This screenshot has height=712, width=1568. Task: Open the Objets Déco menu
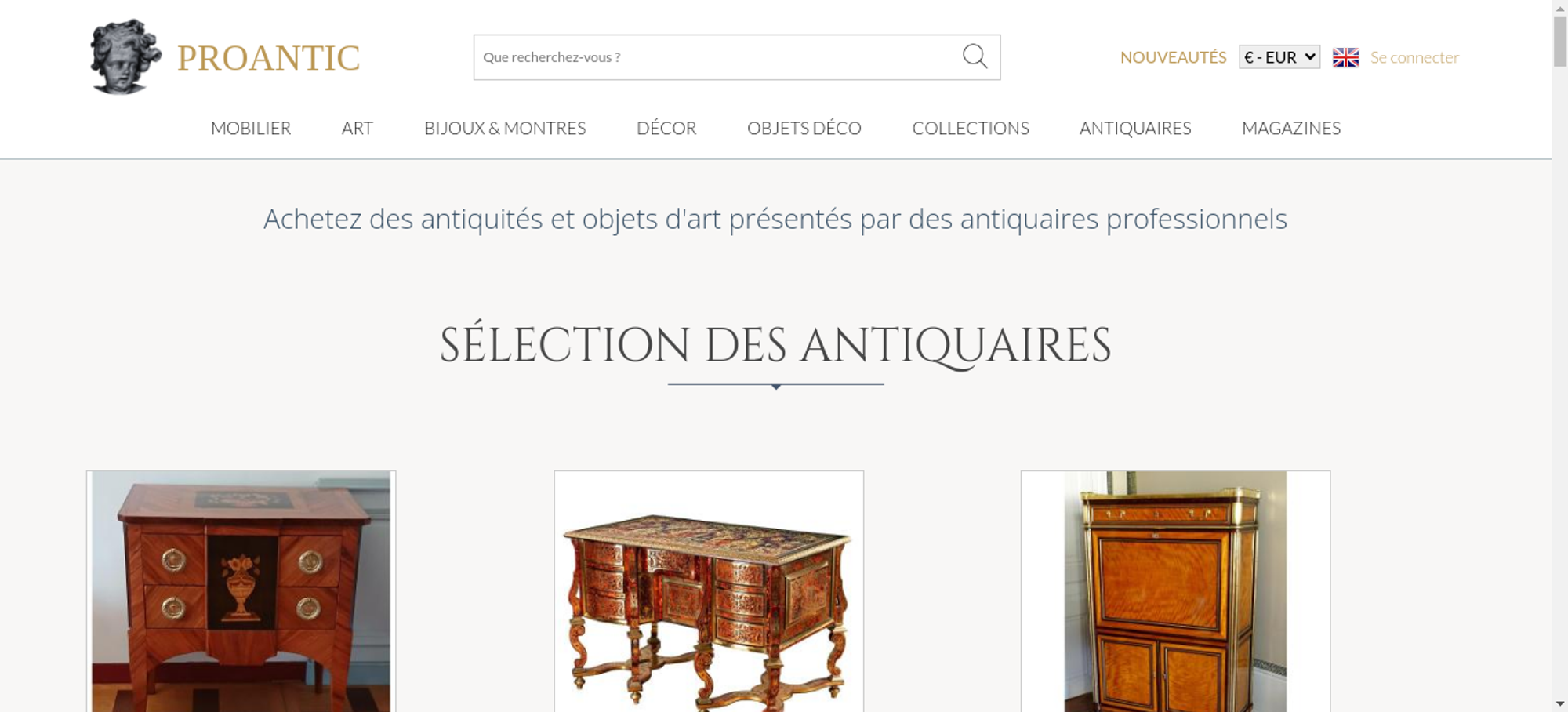tap(804, 128)
